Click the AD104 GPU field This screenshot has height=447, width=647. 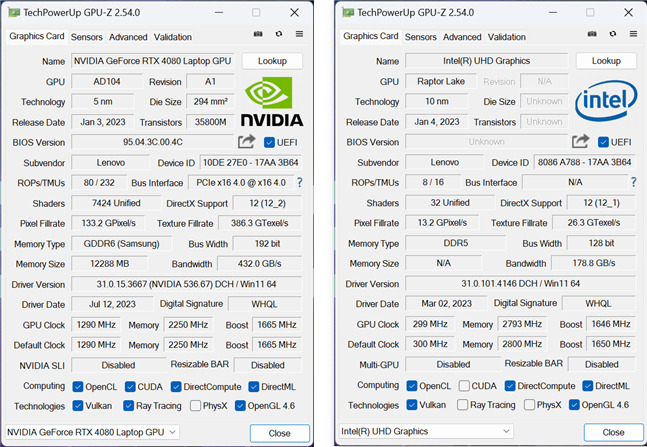(x=107, y=81)
